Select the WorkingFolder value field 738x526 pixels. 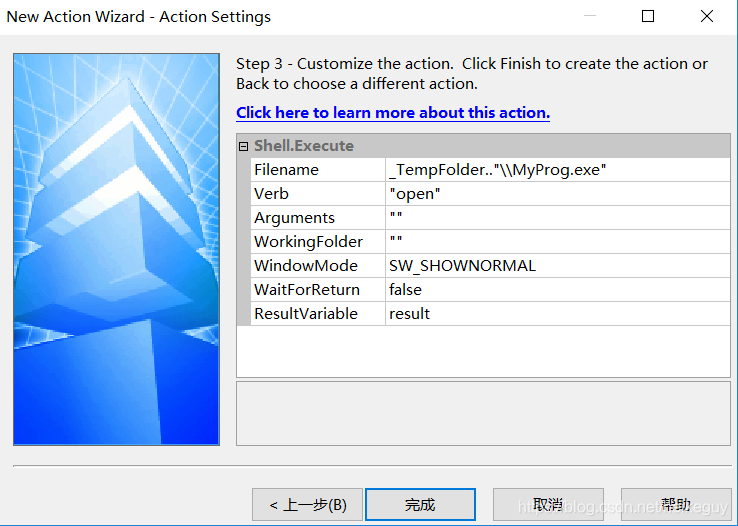pos(558,242)
